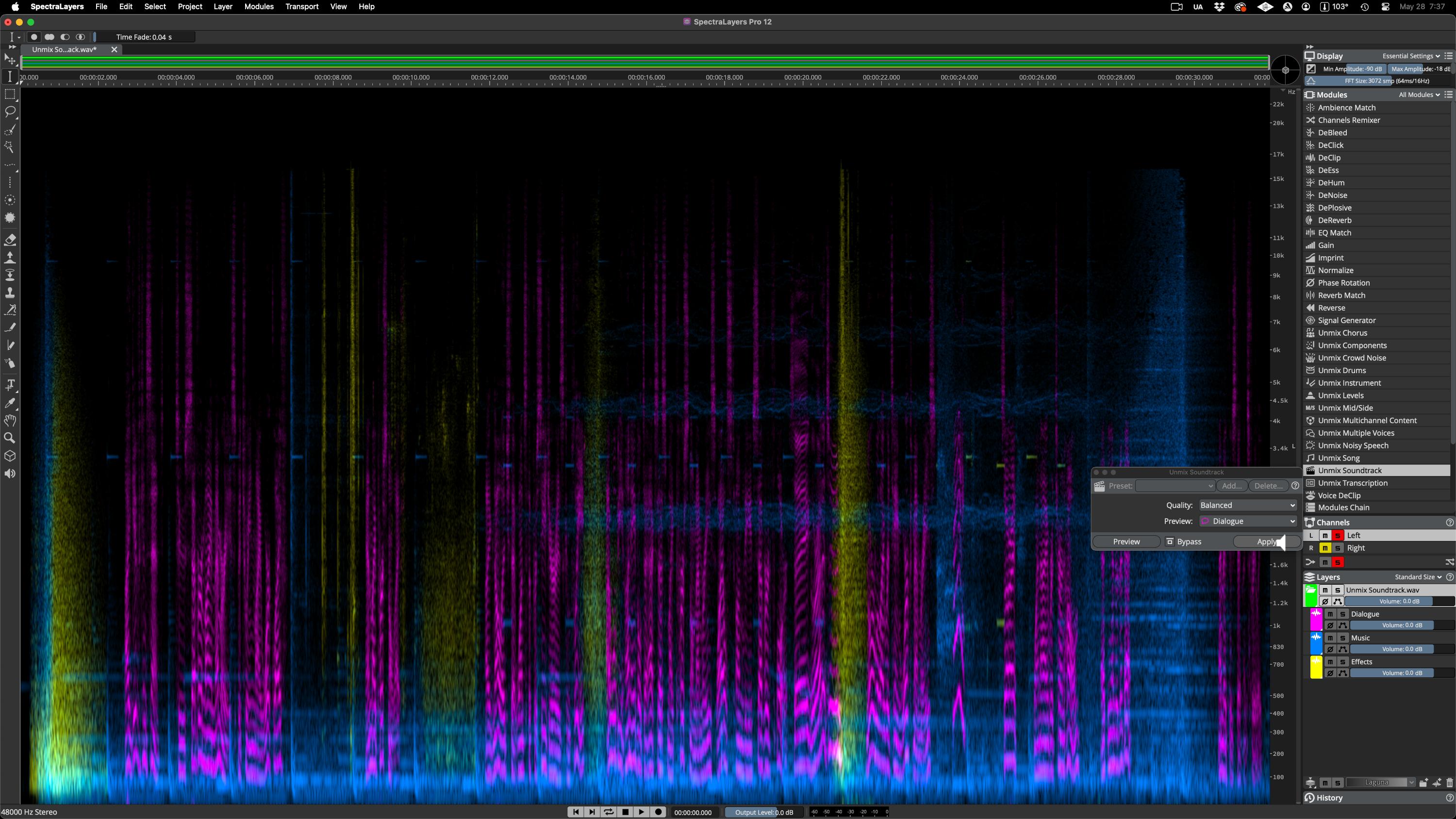Click the Preview button

(x=1126, y=541)
